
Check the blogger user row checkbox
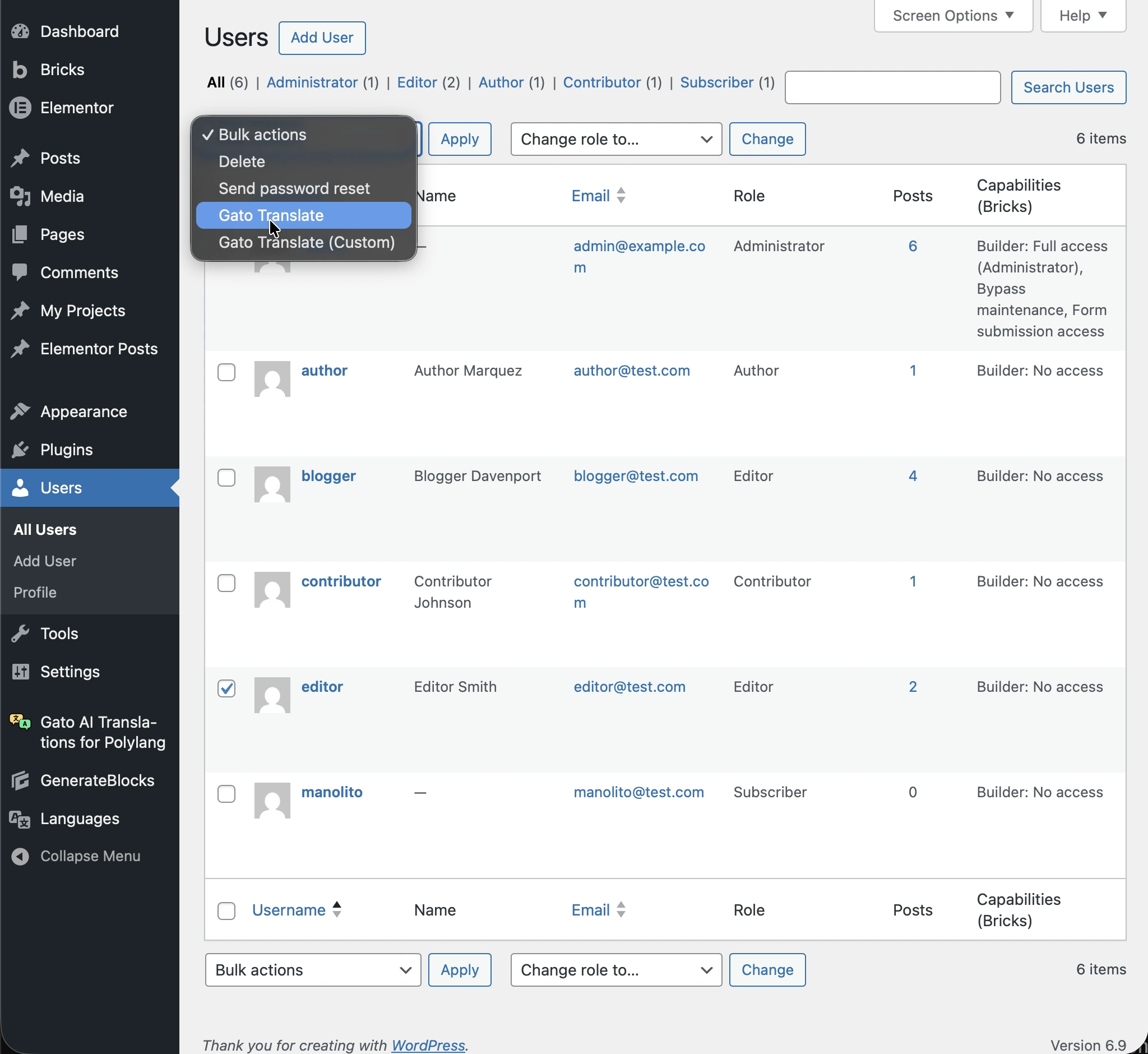coord(226,478)
